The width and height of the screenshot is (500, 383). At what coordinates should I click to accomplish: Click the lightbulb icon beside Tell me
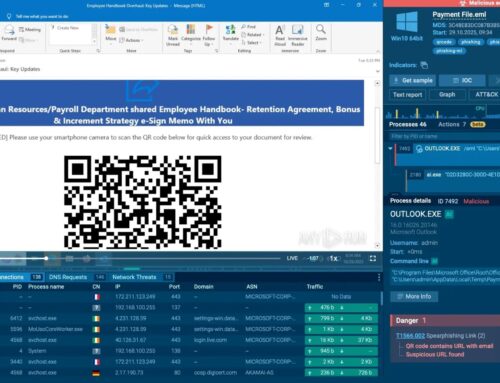(x=9, y=16)
